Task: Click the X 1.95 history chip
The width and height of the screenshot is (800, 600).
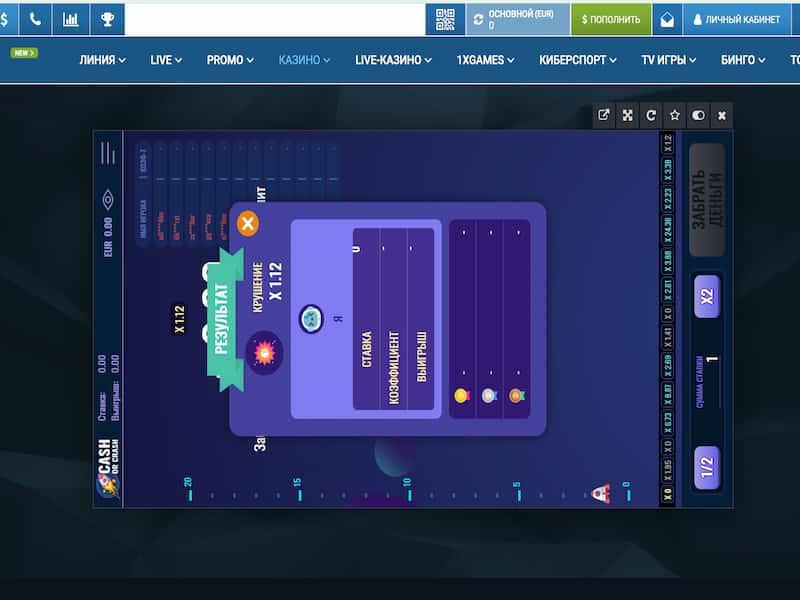Action: (667, 470)
